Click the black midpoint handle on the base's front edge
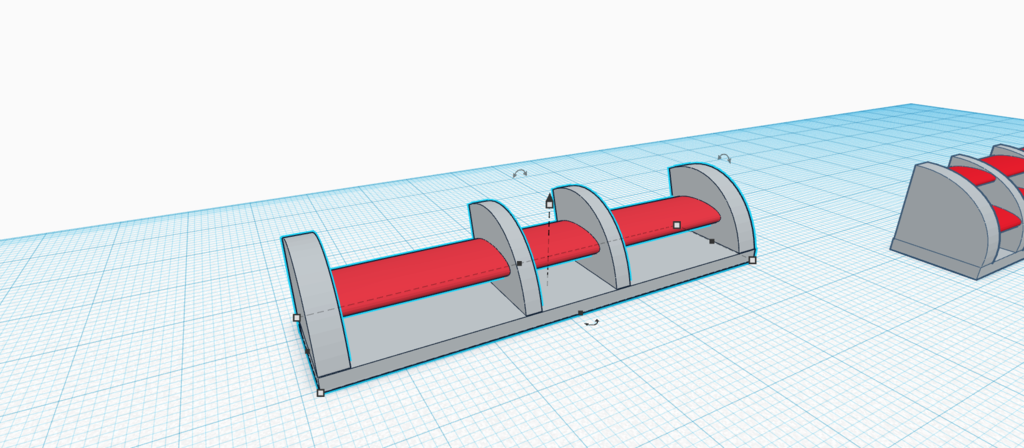 (x=581, y=313)
